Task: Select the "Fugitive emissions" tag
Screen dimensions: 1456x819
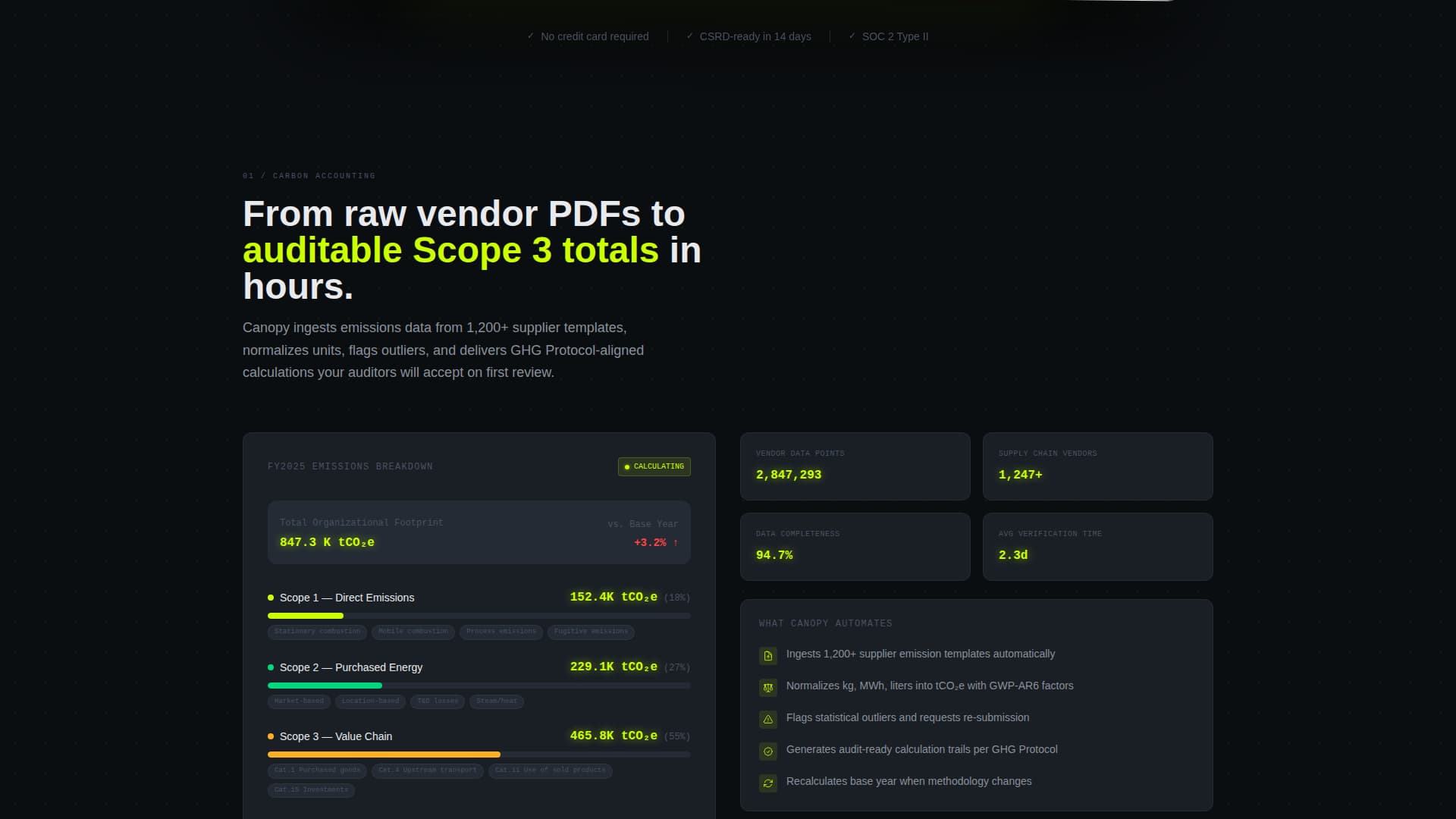Action: click(x=591, y=632)
